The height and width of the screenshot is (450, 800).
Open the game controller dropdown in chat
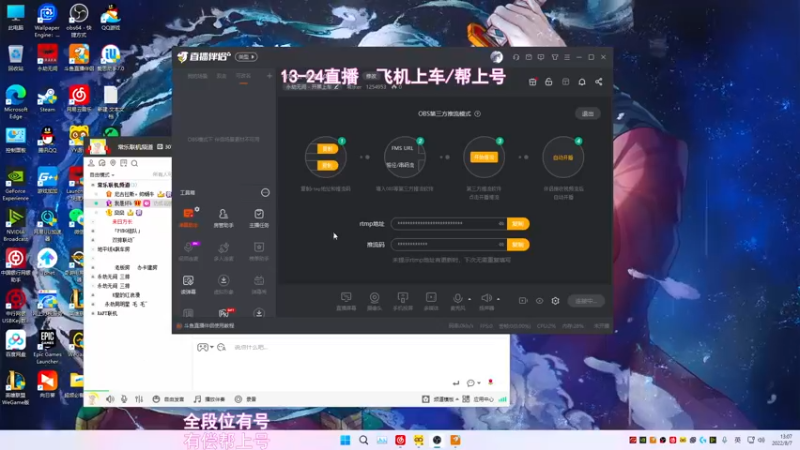[x=205, y=347]
